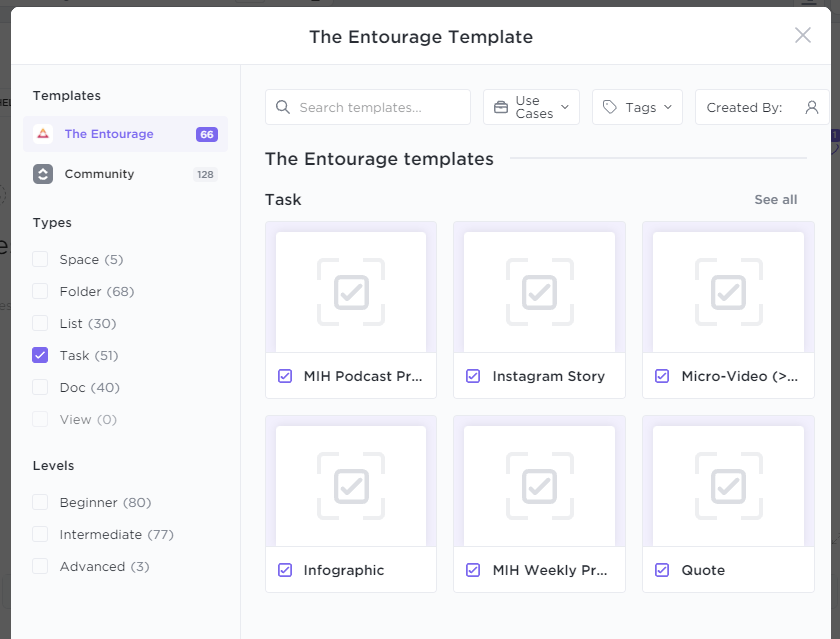Click the Infographic template name
The width and height of the screenshot is (840, 639).
(344, 570)
